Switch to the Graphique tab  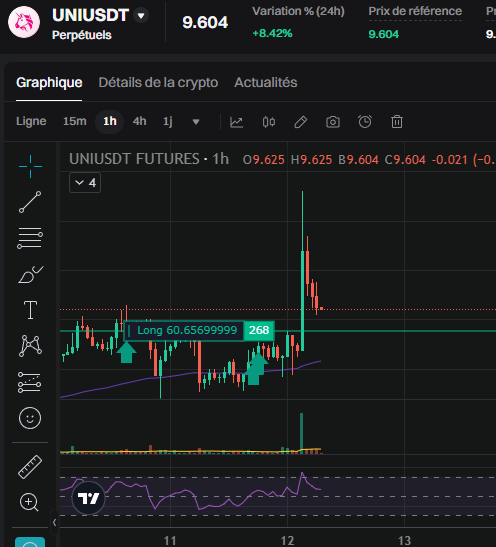[x=49, y=83]
